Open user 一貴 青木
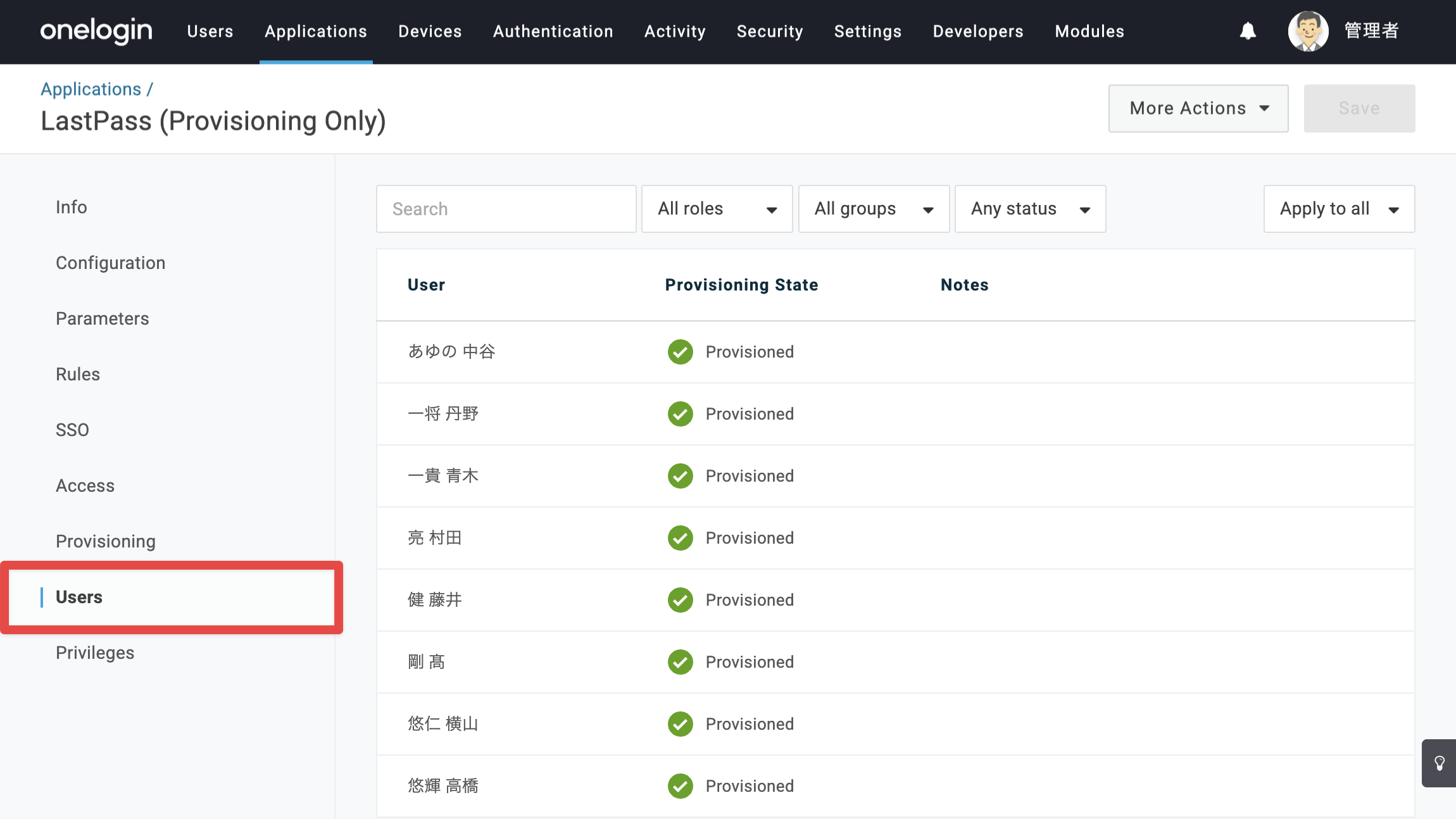This screenshot has width=1456, height=819. 443,475
